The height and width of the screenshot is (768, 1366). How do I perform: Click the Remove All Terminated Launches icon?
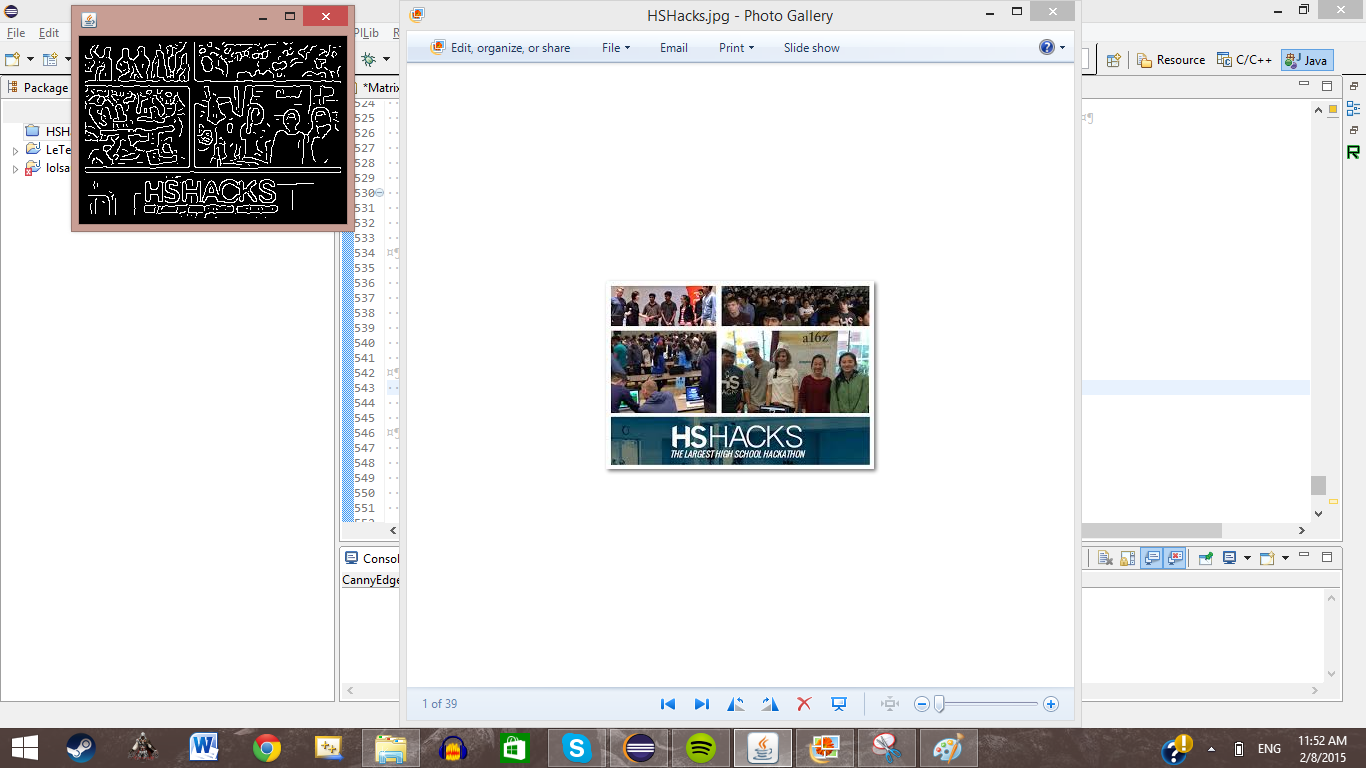coord(1104,558)
